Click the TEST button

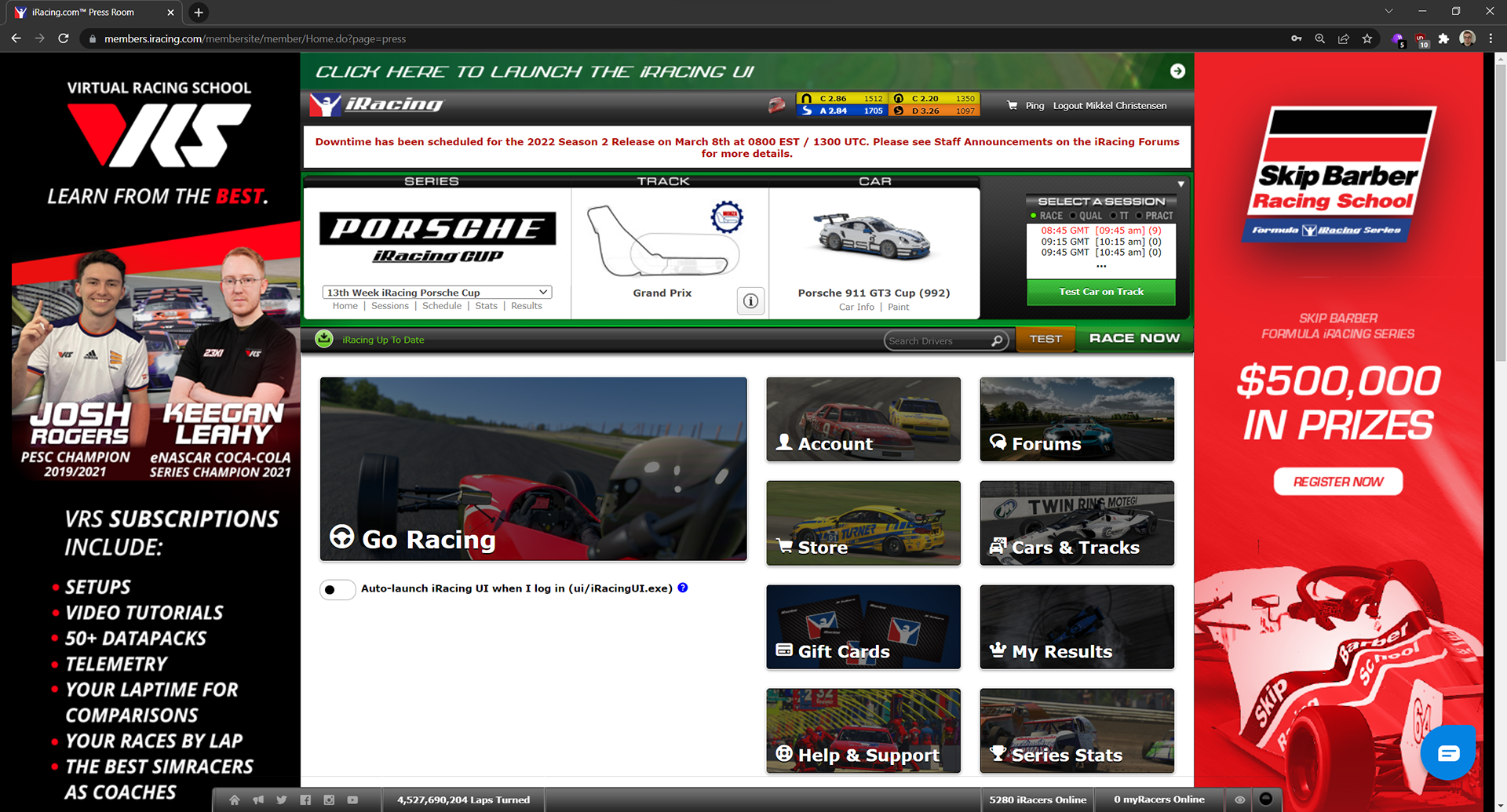click(1045, 339)
